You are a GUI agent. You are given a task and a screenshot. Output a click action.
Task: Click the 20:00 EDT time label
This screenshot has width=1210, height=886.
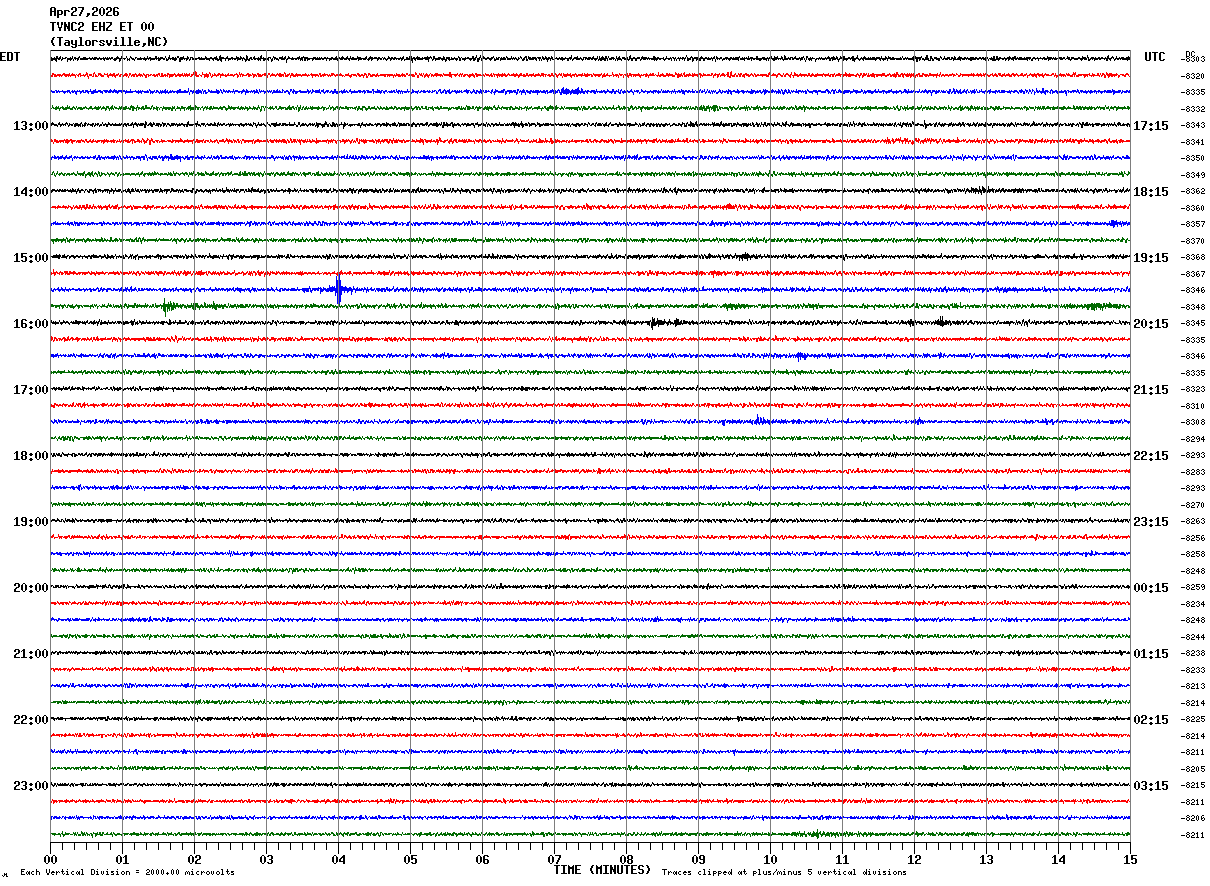point(30,588)
